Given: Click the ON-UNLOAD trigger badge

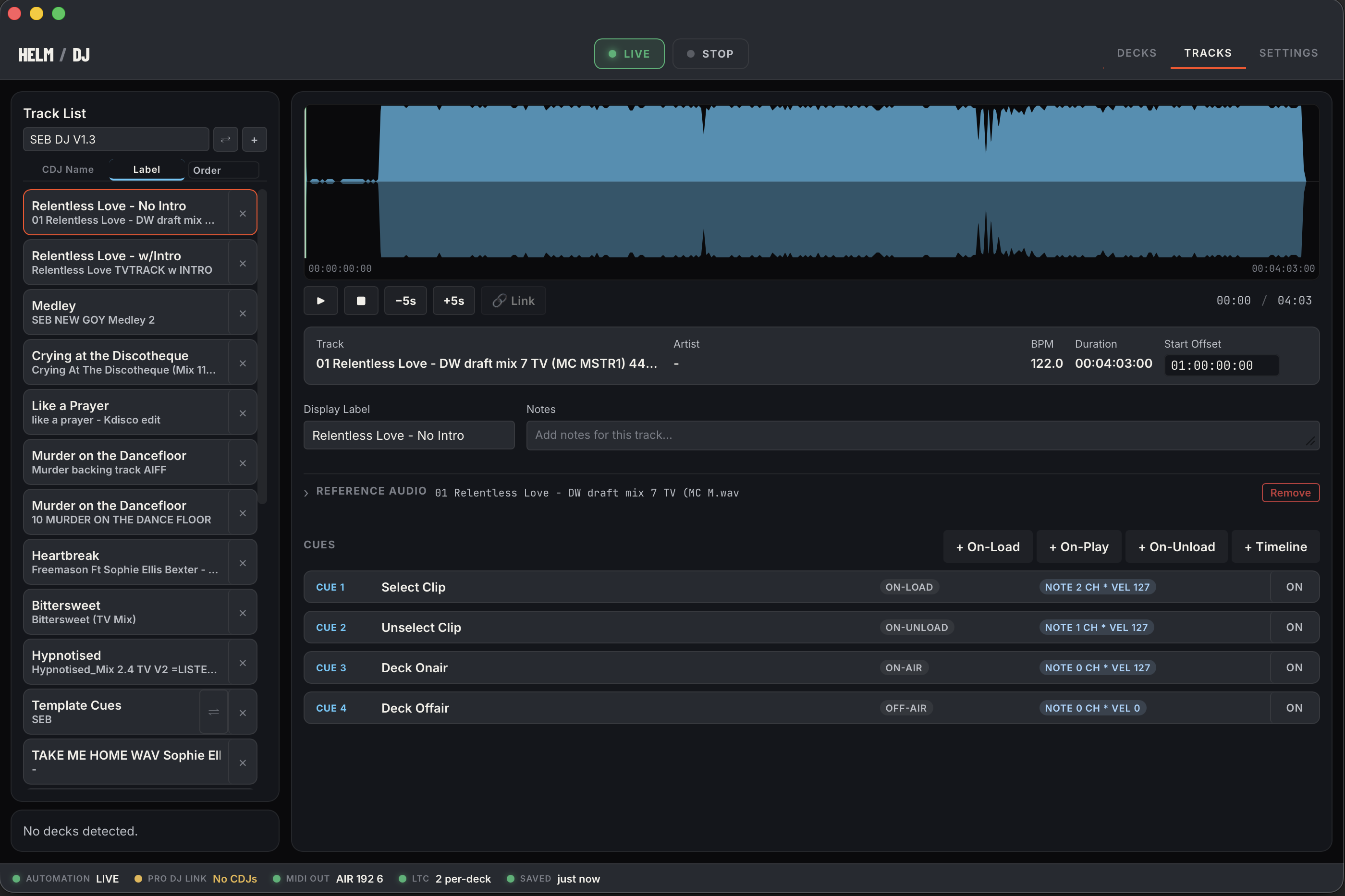Looking at the screenshot, I should coord(917,628).
